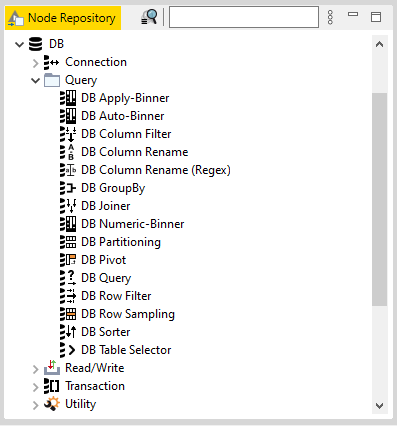The height and width of the screenshot is (426, 397).
Task: Select the DB Sorter label
Action: click(106, 332)
